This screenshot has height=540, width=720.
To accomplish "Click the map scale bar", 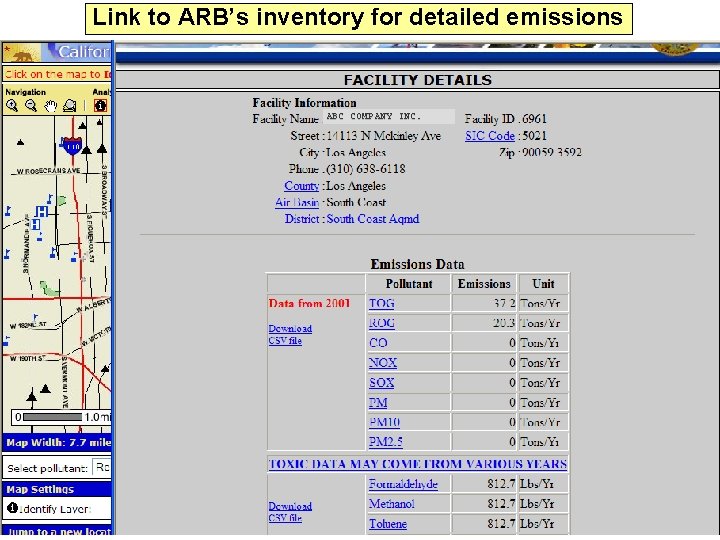I will point(61,417).
